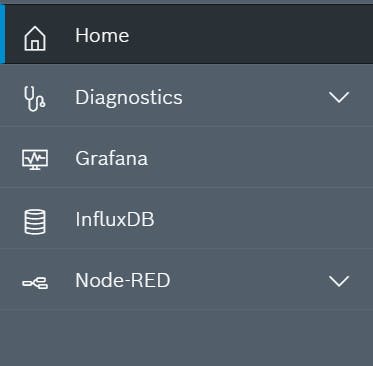Click space between Diagnostics label and chevron
This screenshot has height=366, width=373.
255,97
